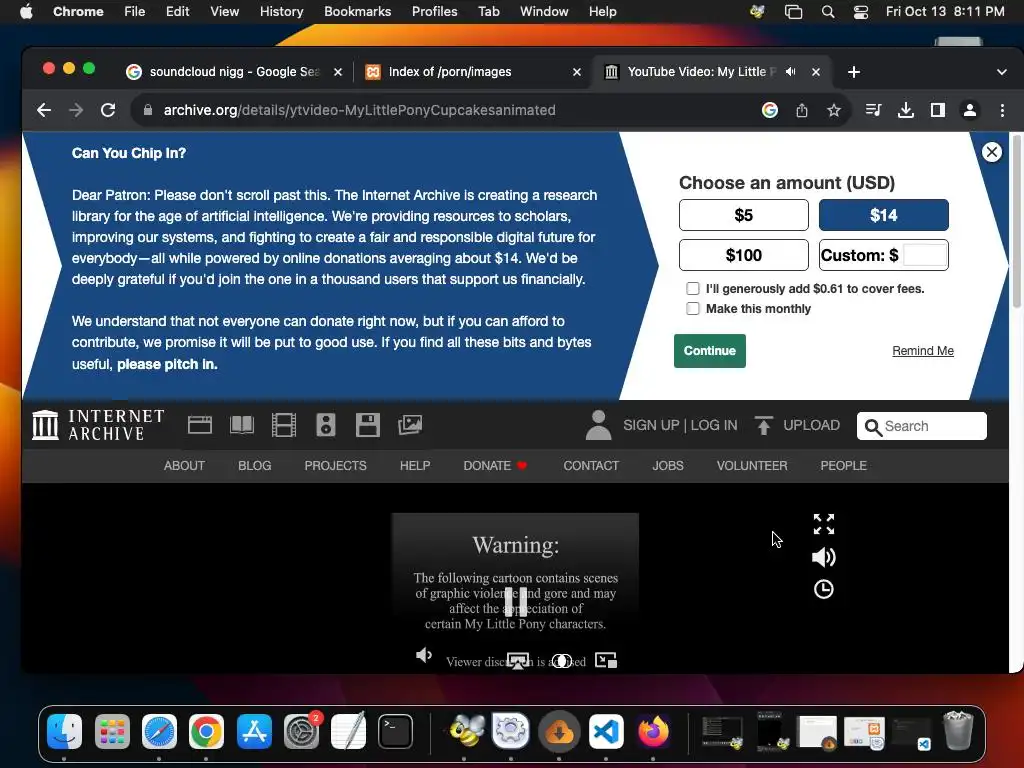Open the Internet Archive audio speaker icon
1024x768 pixels.
tap(325, 425)
